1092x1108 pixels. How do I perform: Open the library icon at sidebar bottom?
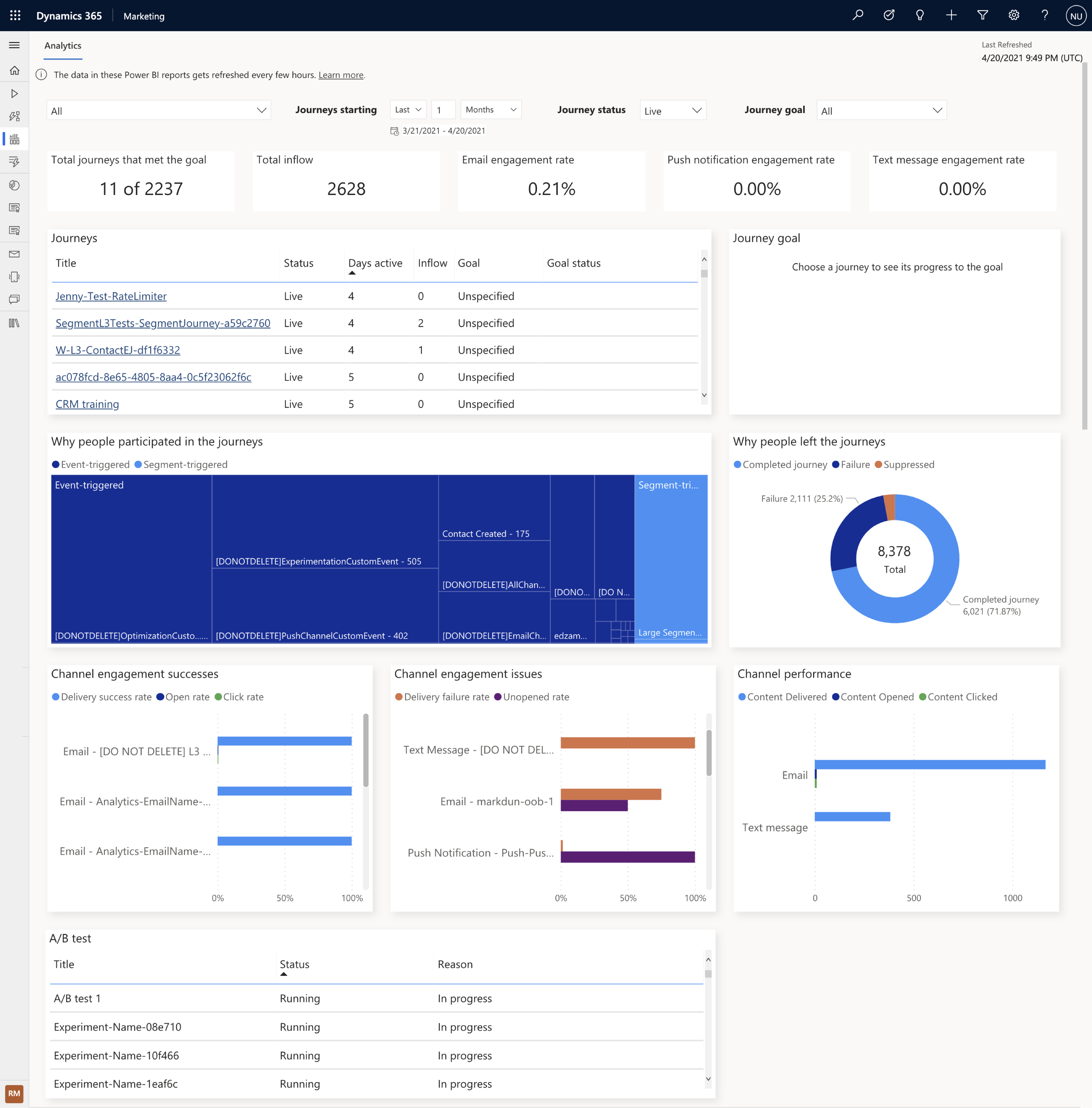(14, 323)
